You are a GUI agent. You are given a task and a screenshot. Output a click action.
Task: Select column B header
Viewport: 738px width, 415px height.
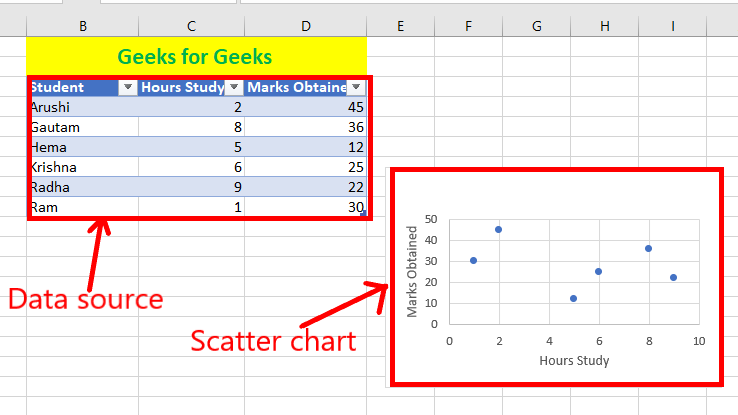pyautogui.click(x=83, y=26)
